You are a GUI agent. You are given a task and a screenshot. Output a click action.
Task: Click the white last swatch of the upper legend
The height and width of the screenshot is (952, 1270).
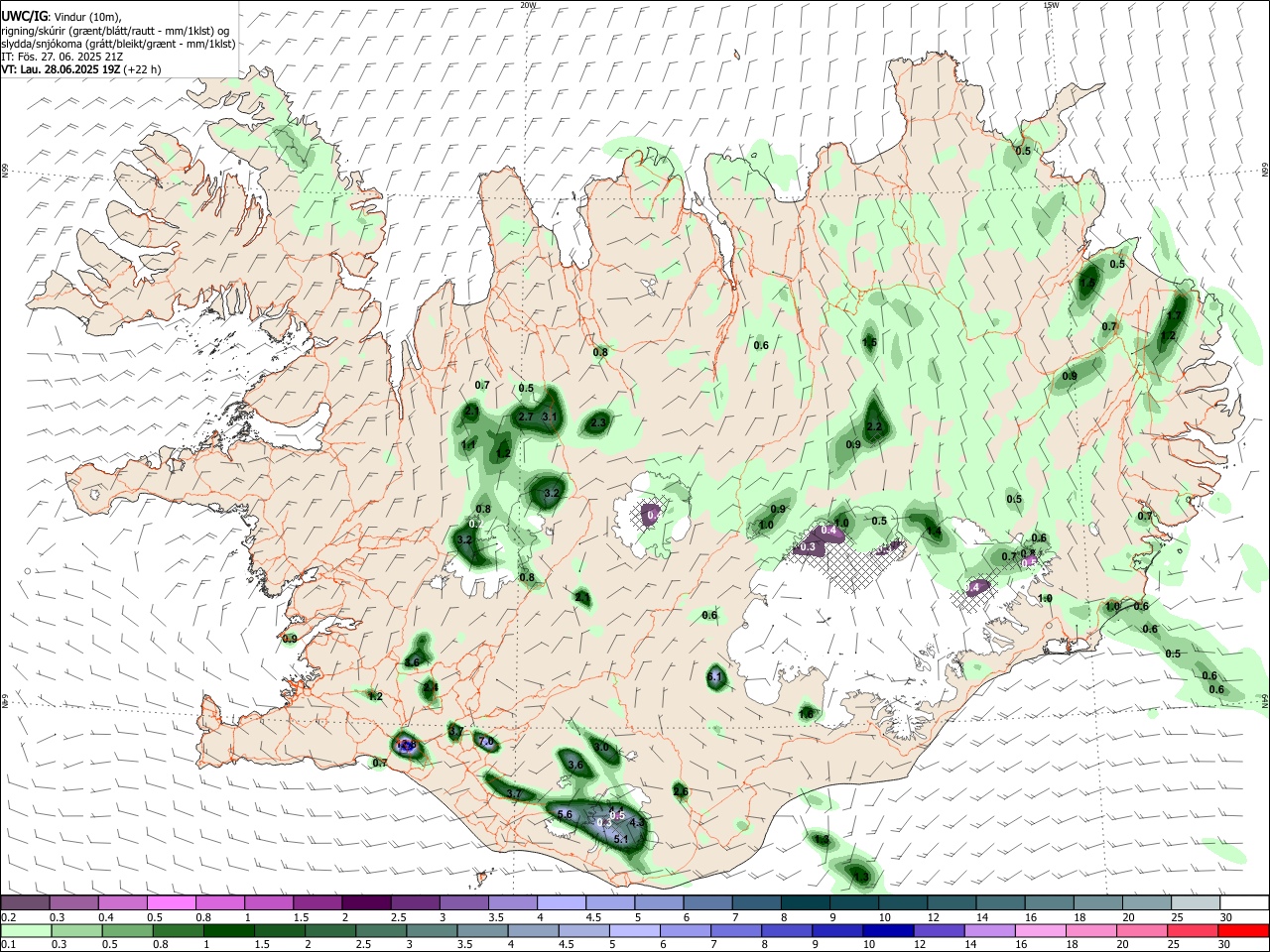[x=1244, y=902]
